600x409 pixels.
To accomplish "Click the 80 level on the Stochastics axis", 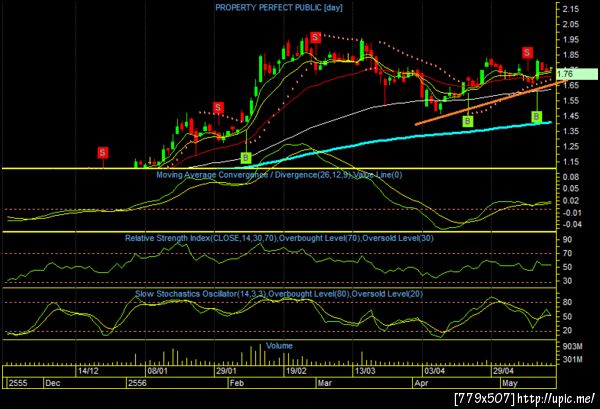I will [567, 302].
